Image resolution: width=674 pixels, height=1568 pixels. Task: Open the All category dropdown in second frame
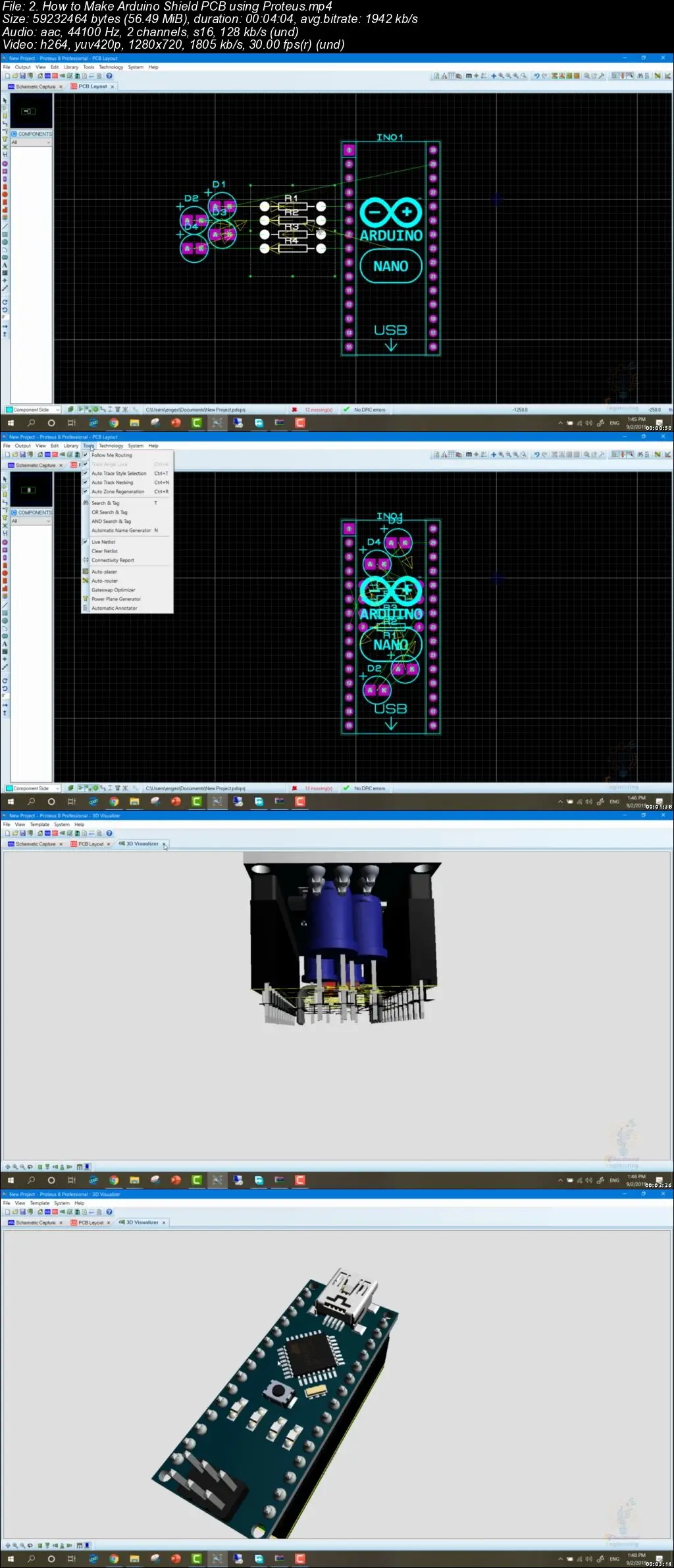point(31,521)
